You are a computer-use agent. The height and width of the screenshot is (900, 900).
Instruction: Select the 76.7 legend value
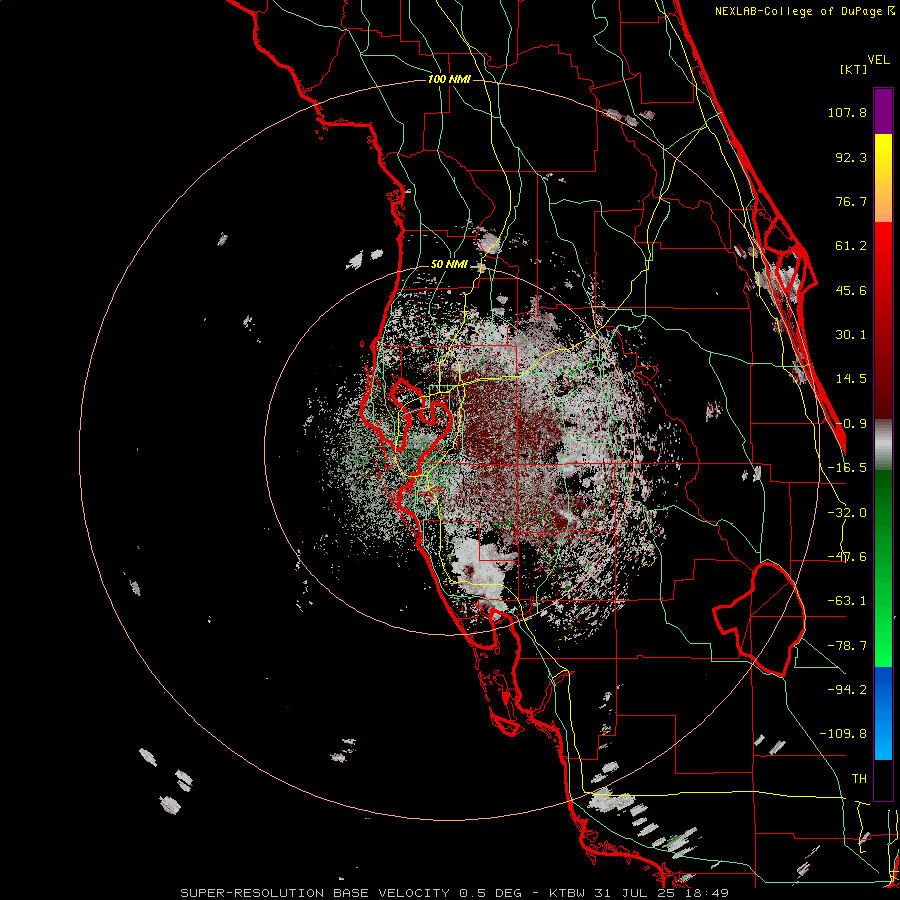851,201
